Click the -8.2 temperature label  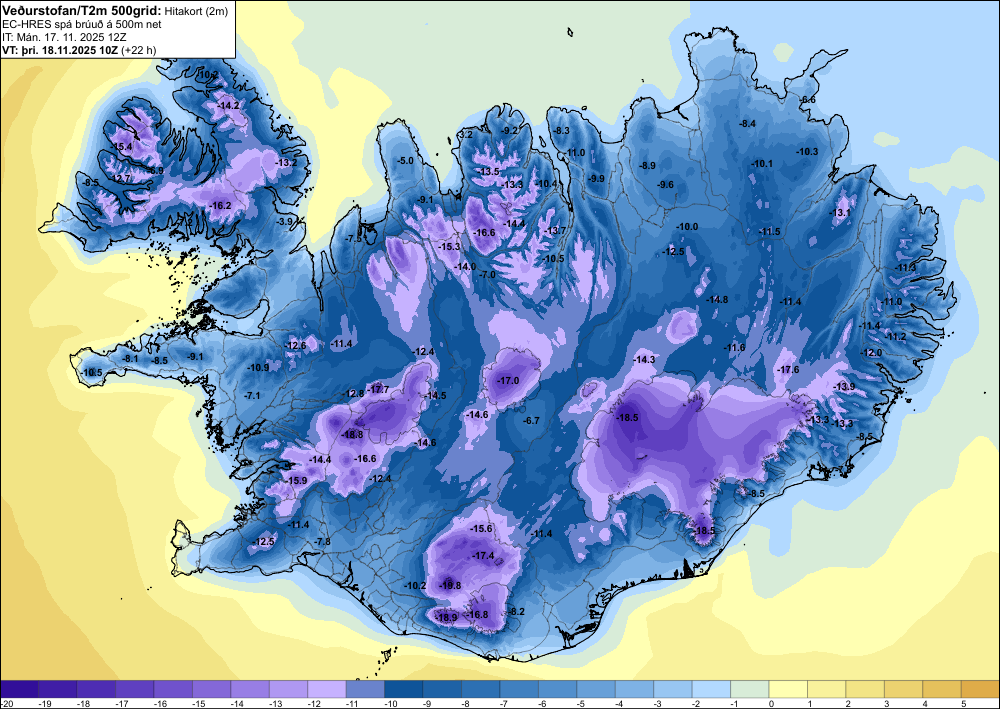pos(515,611)
